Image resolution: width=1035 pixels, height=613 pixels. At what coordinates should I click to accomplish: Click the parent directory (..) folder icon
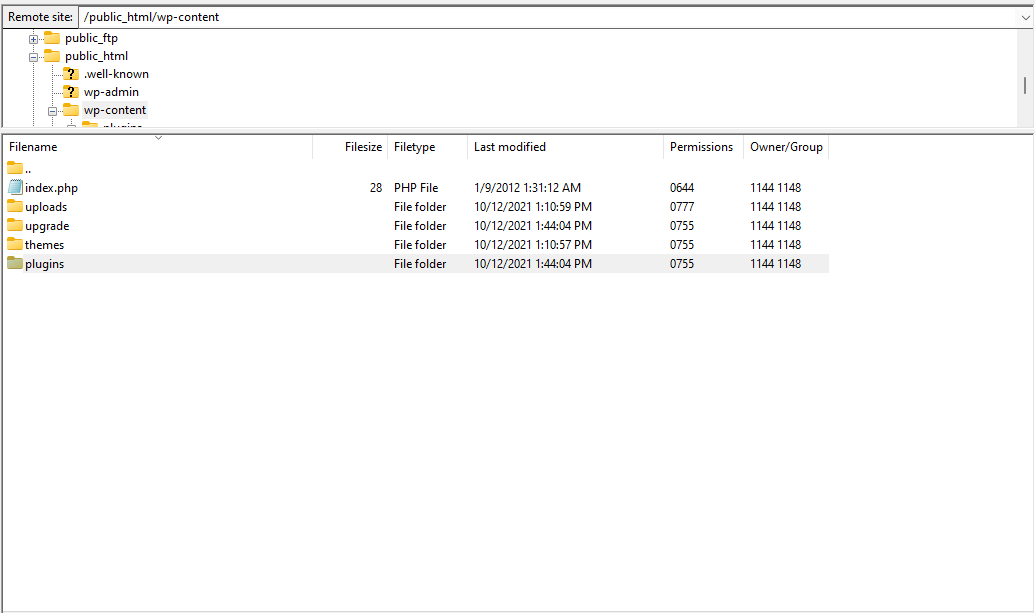(x=15, y=168)
